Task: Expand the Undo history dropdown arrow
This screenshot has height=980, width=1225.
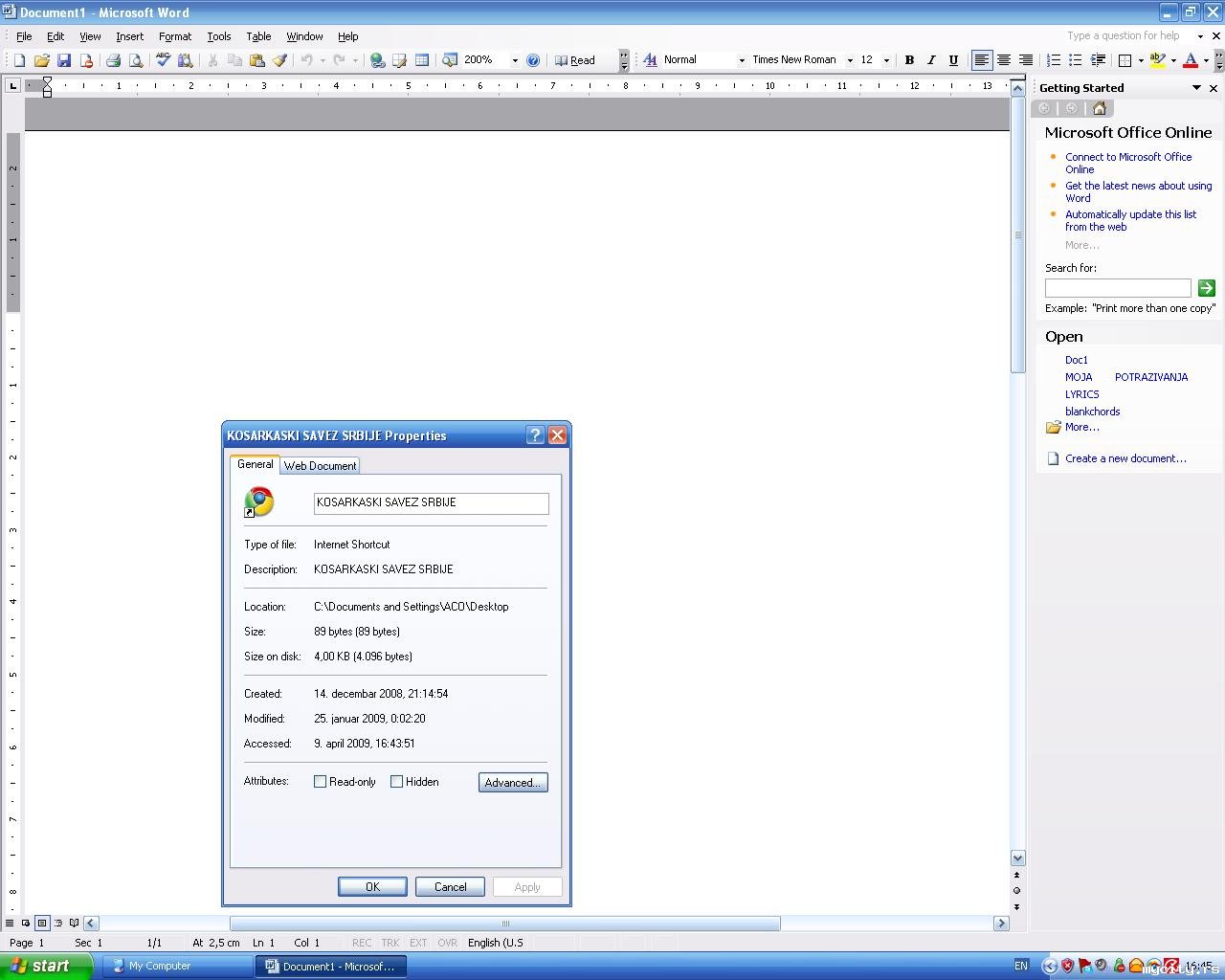Action: pyautogui.click(x=323, y=60)
